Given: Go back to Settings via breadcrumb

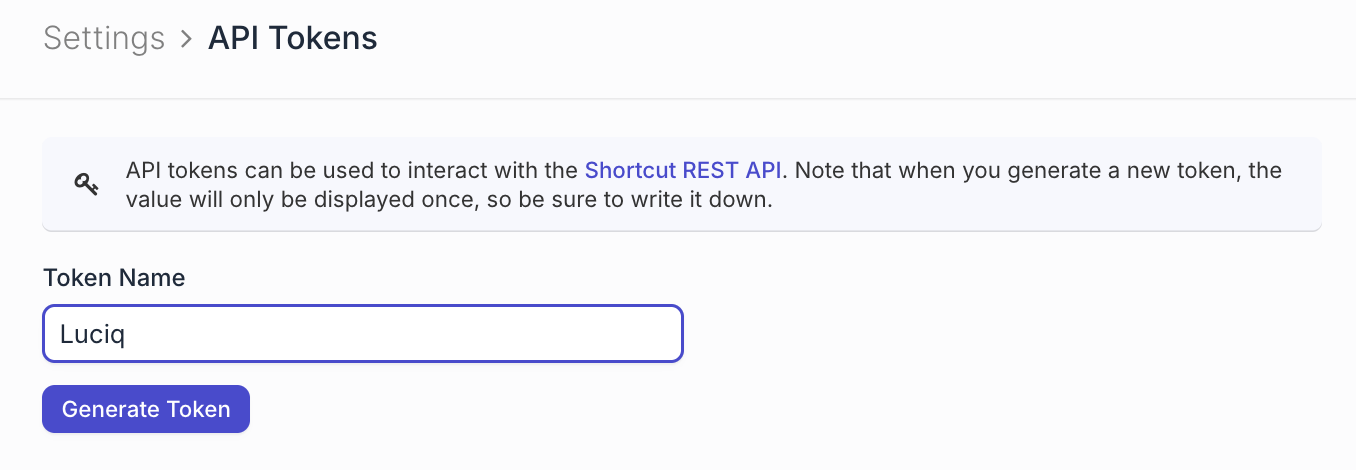Looking at the screenshot, I should point(104,39).
